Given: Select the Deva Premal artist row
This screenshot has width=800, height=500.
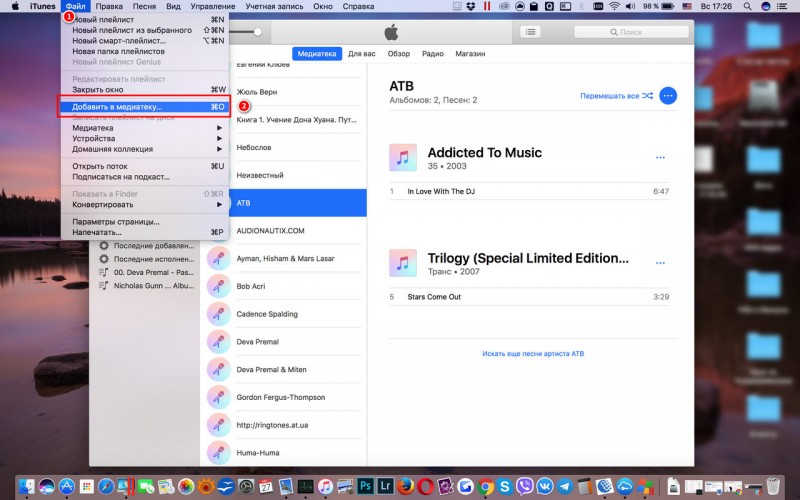Looking at the screenshot, I should [x=284, y=342].
